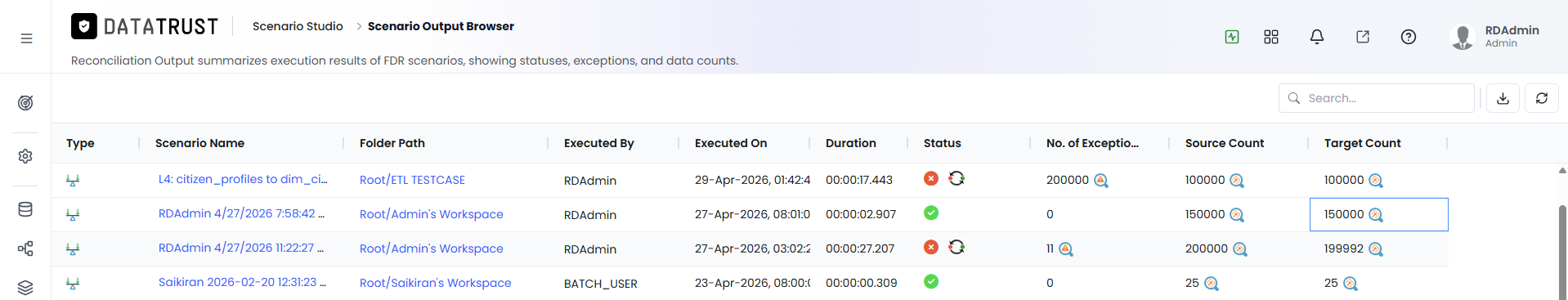Open Root/Admin's Workspace path in 03:02 row
The height and width of the screenshot is (300, 1568).
(432, 249)
